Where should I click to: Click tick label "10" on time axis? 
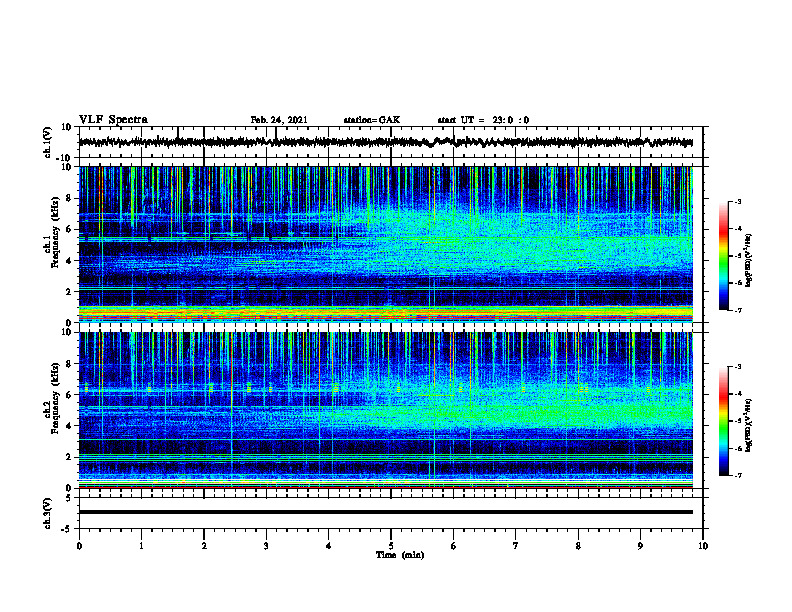(x=703, y=546)
